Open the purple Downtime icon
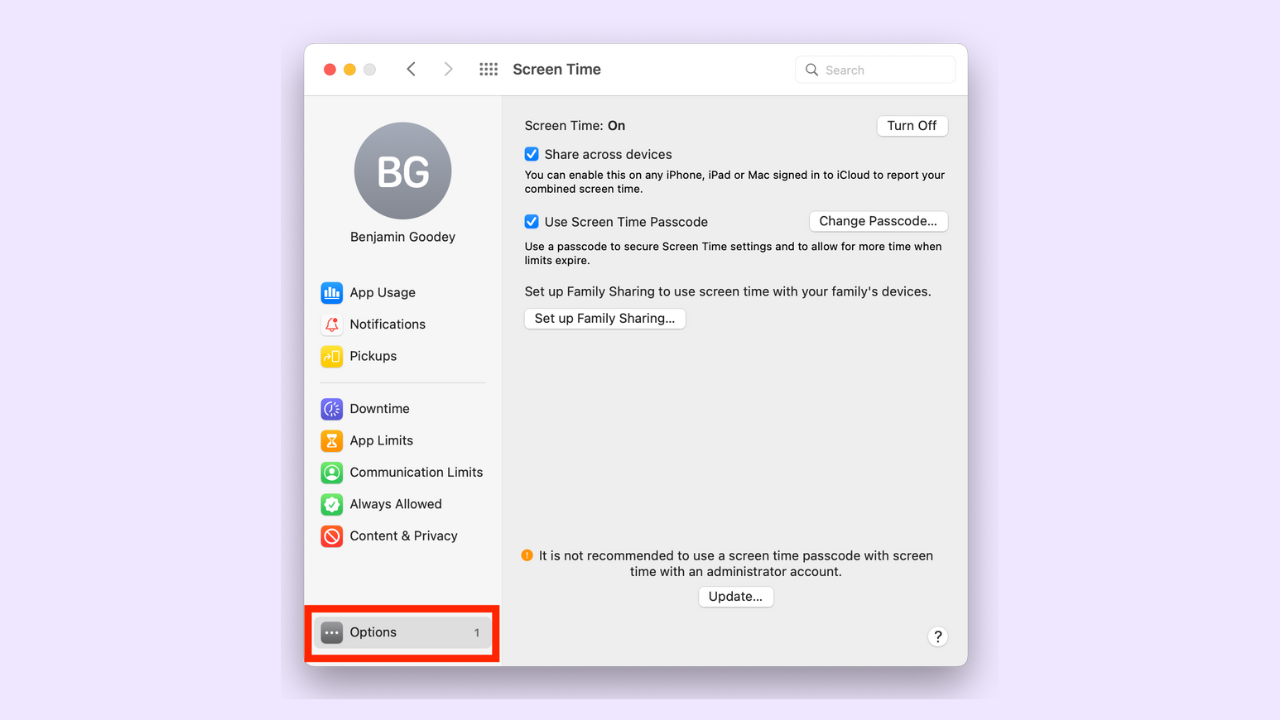The height and width of the screenshot is (720, 1280). click(x=332, y=409)
